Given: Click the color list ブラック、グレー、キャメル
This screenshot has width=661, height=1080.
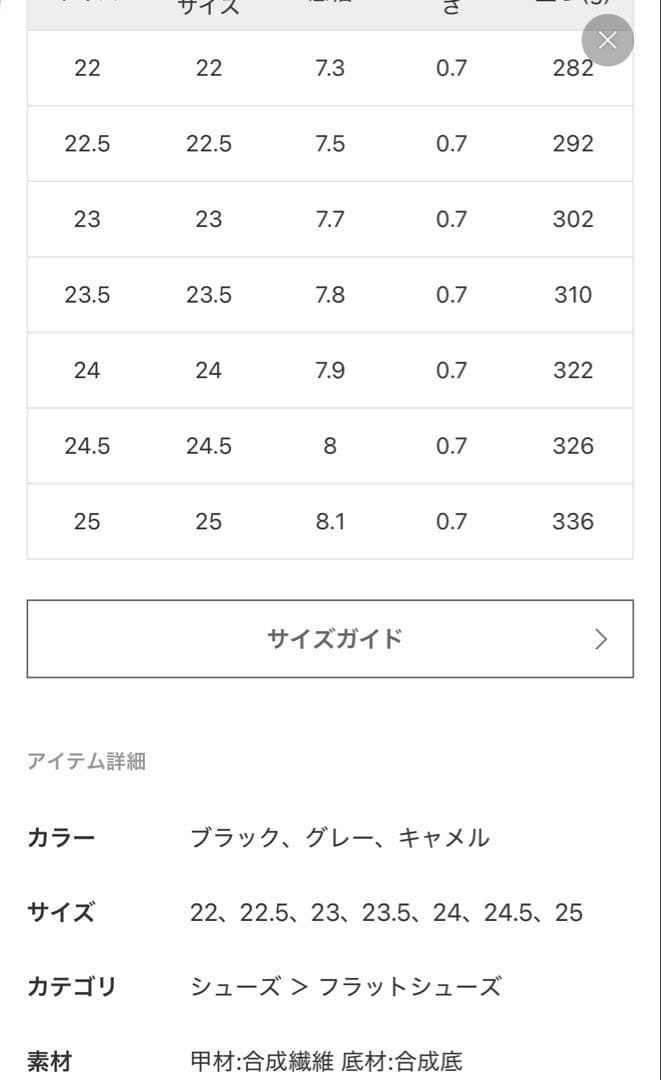Looking at the screenshot, I should [340, 838].
